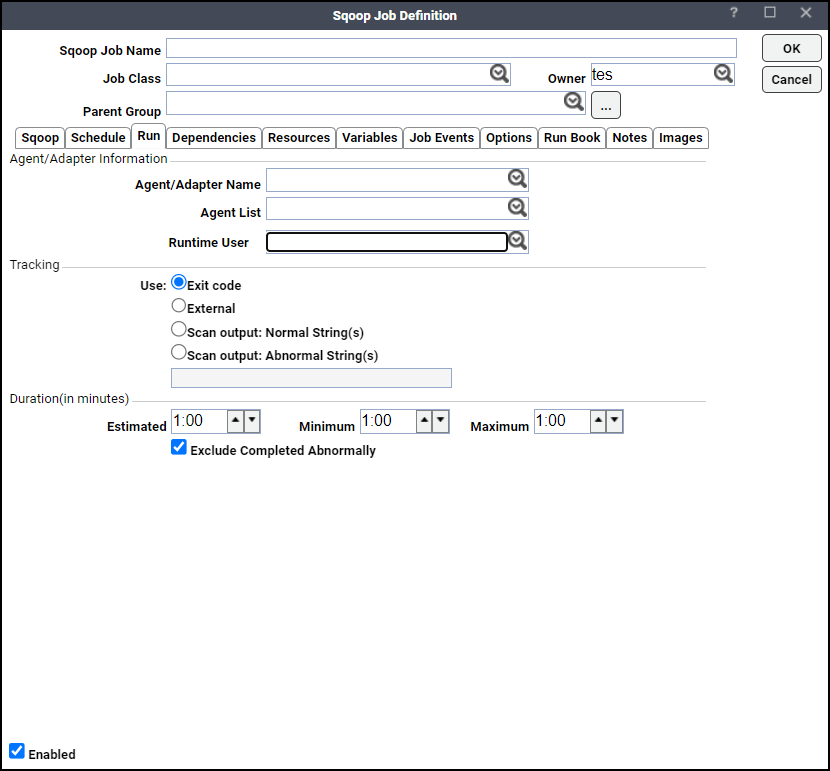Viewport: 830px width, 771px height.
Task: Switch to the Schedule tab
Action: click(x=98, y=138)
